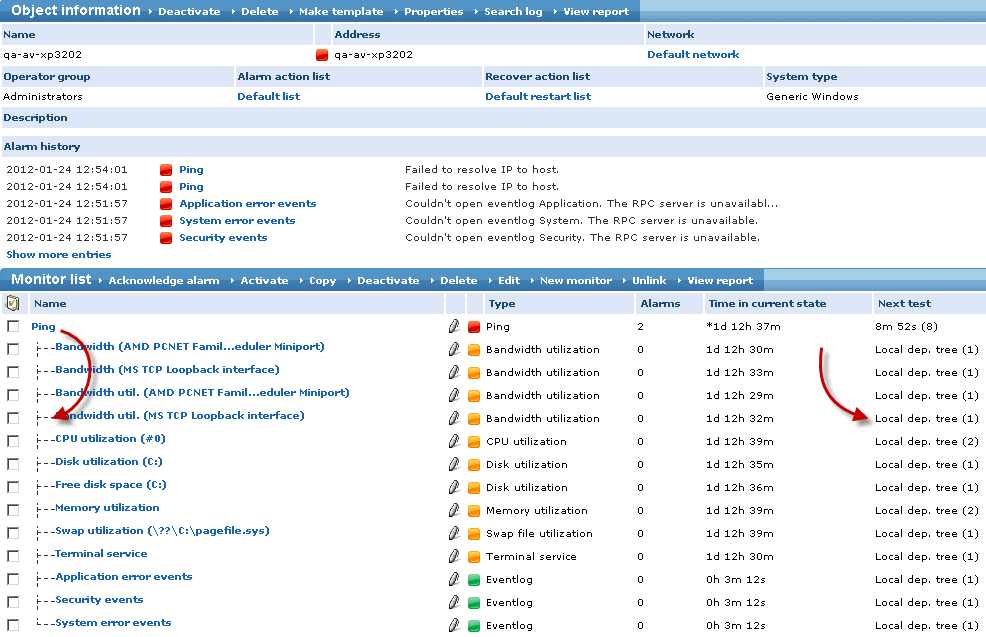Click edit pencil for Security events monitor
This screenshot has width=986, height=637.
[454, 602]
